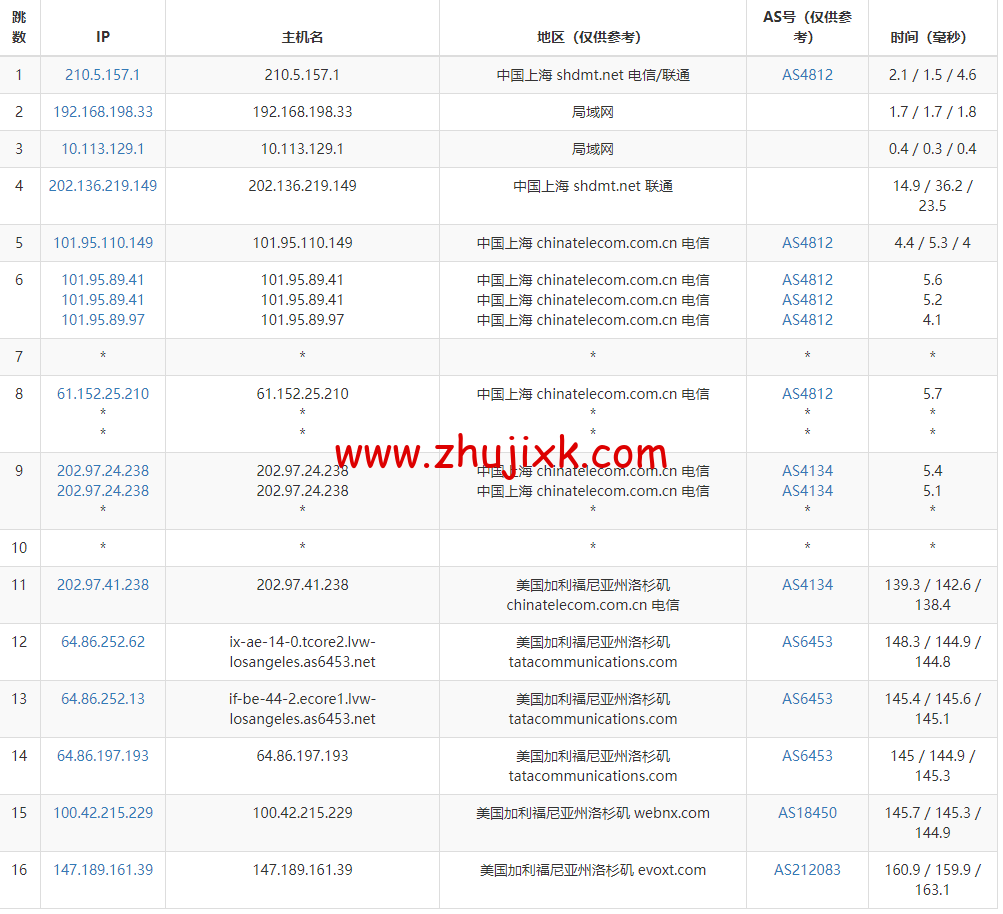1003x914 pixels.
Task: Select IP 192.168.198.33 in hop 2
Action: pos(102,112)
